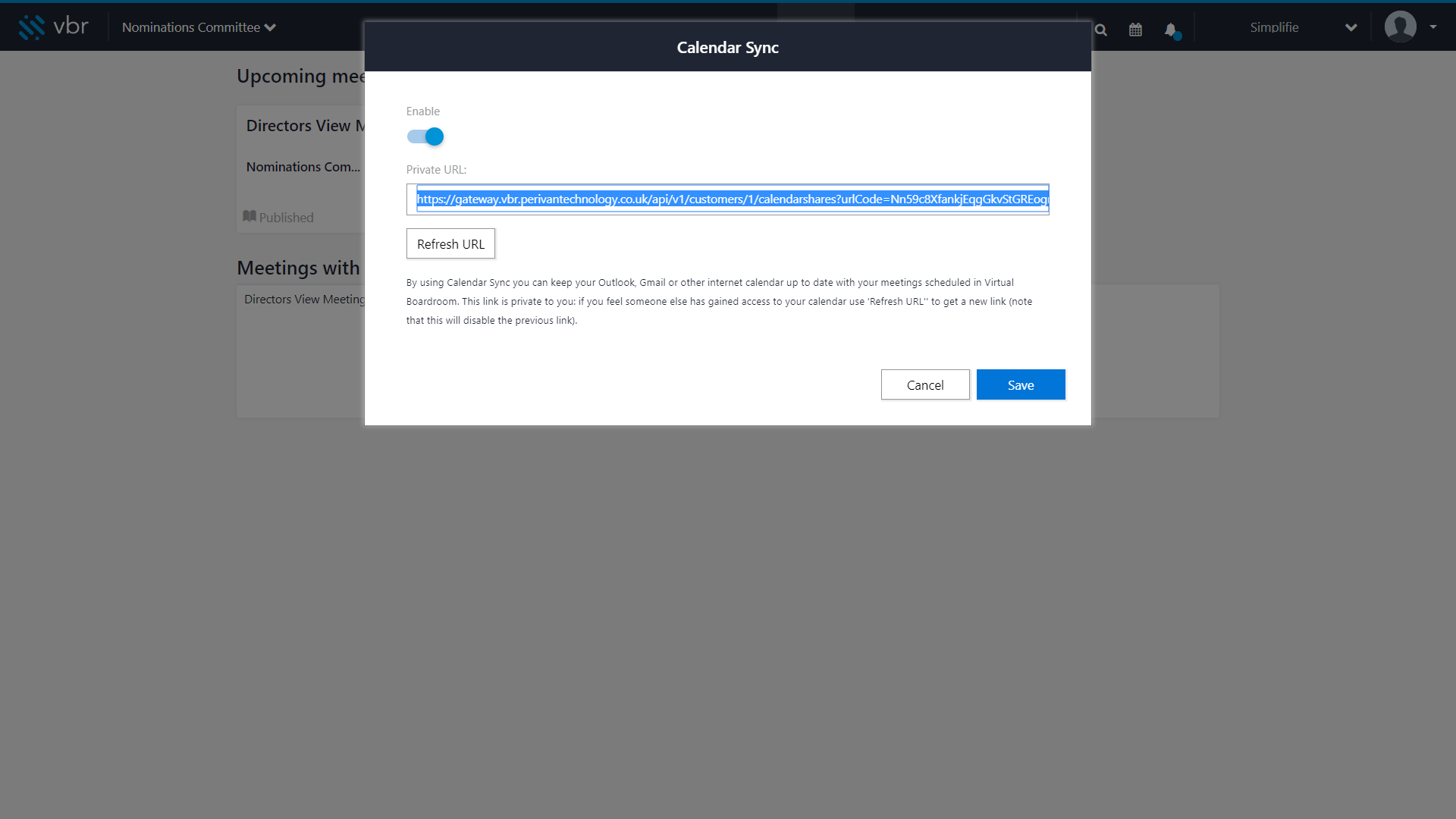Cancel the Calendar Sync dialog
The image size is (1456, 819).
click(925, 385)
